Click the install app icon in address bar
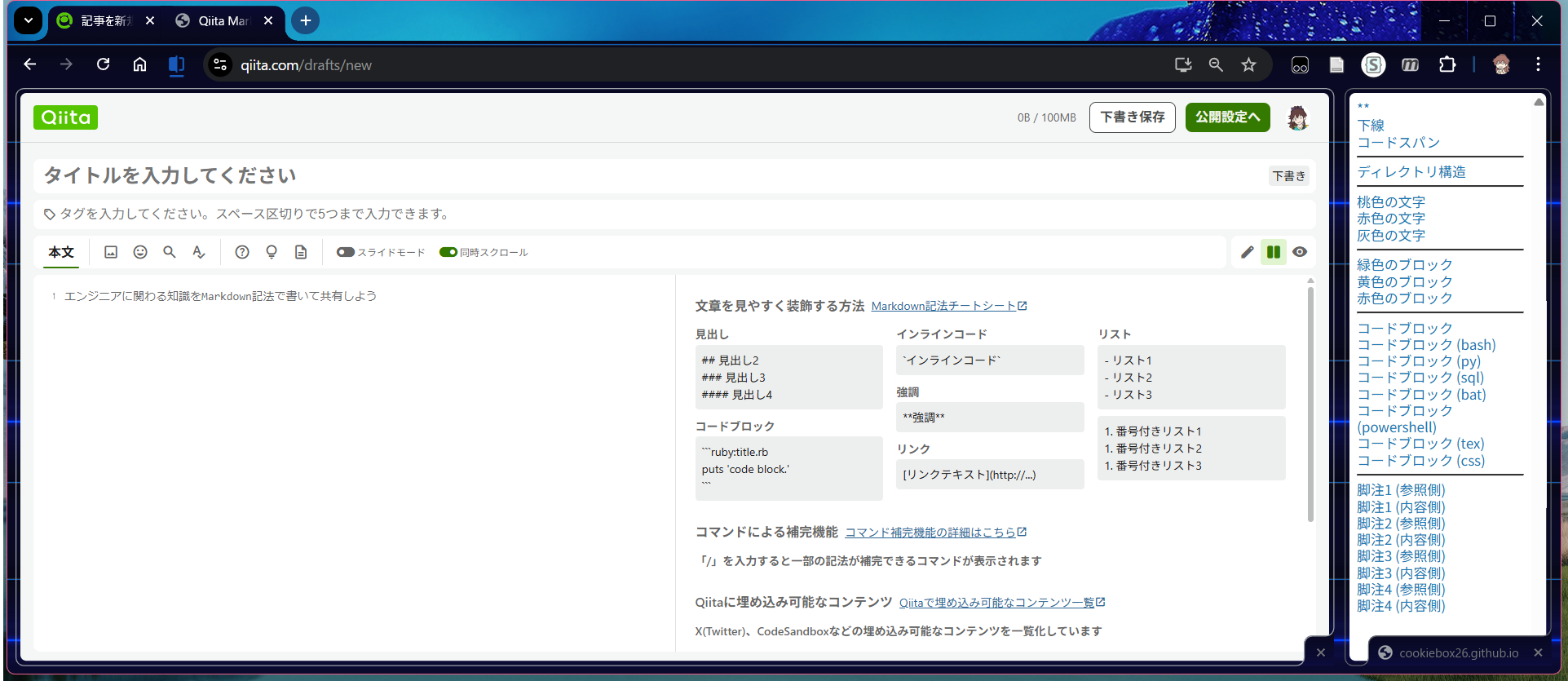The height and width of the screenshot is (681, 1568). coord(1183,64)
